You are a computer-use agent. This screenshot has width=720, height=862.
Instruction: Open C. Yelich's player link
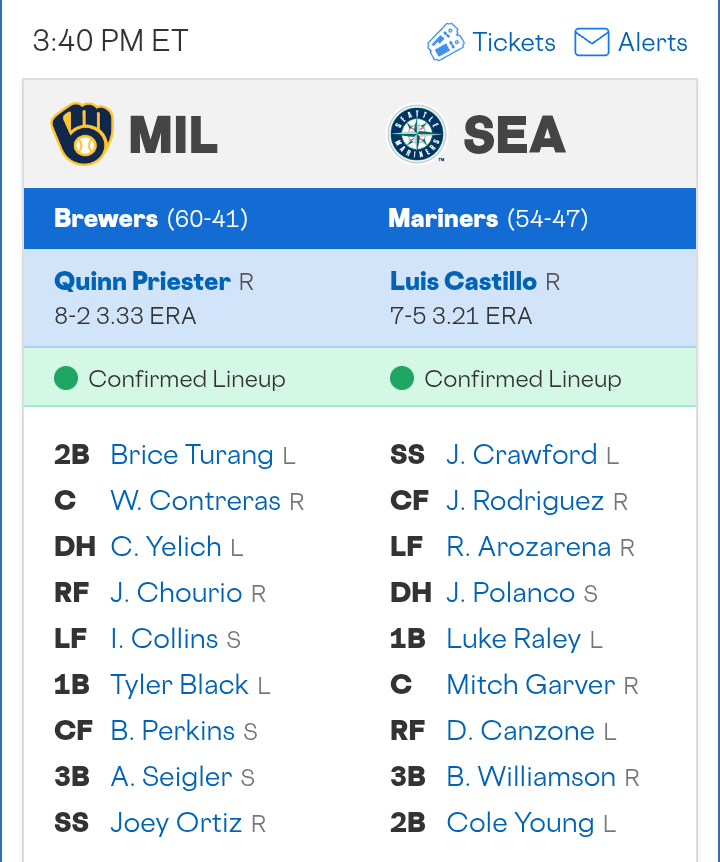166,547
